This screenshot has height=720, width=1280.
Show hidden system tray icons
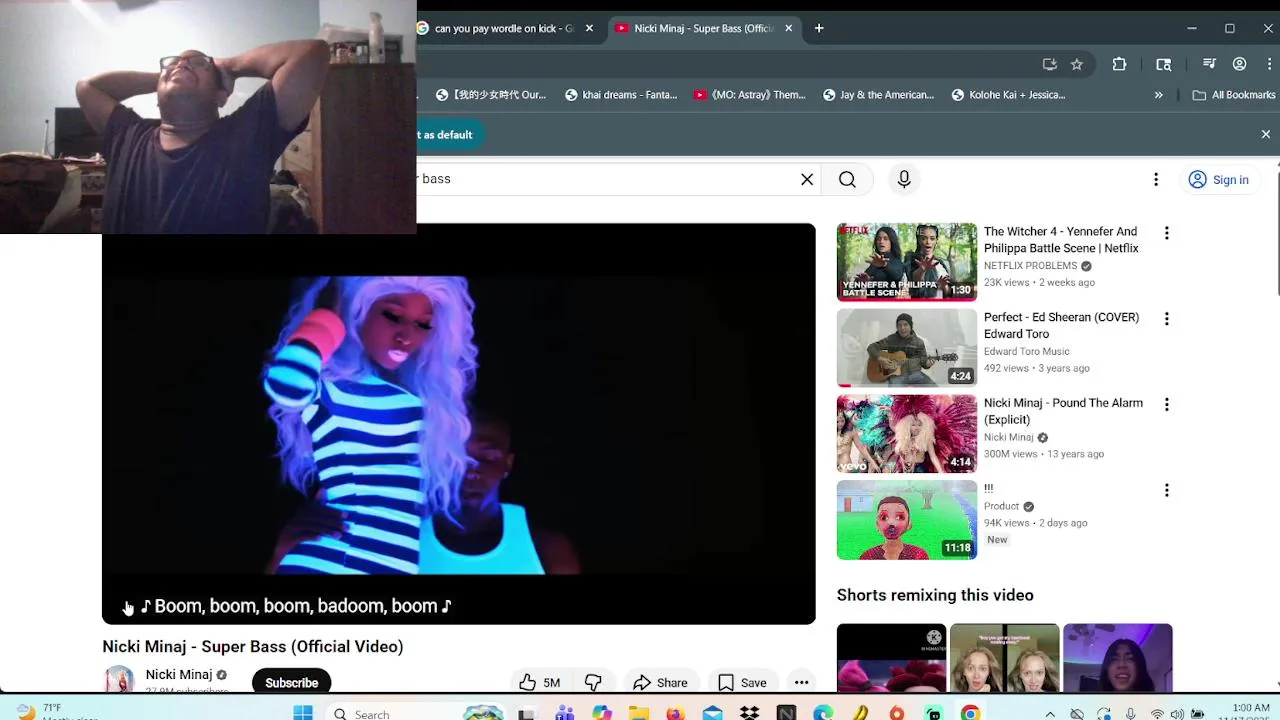(1050, 714)
